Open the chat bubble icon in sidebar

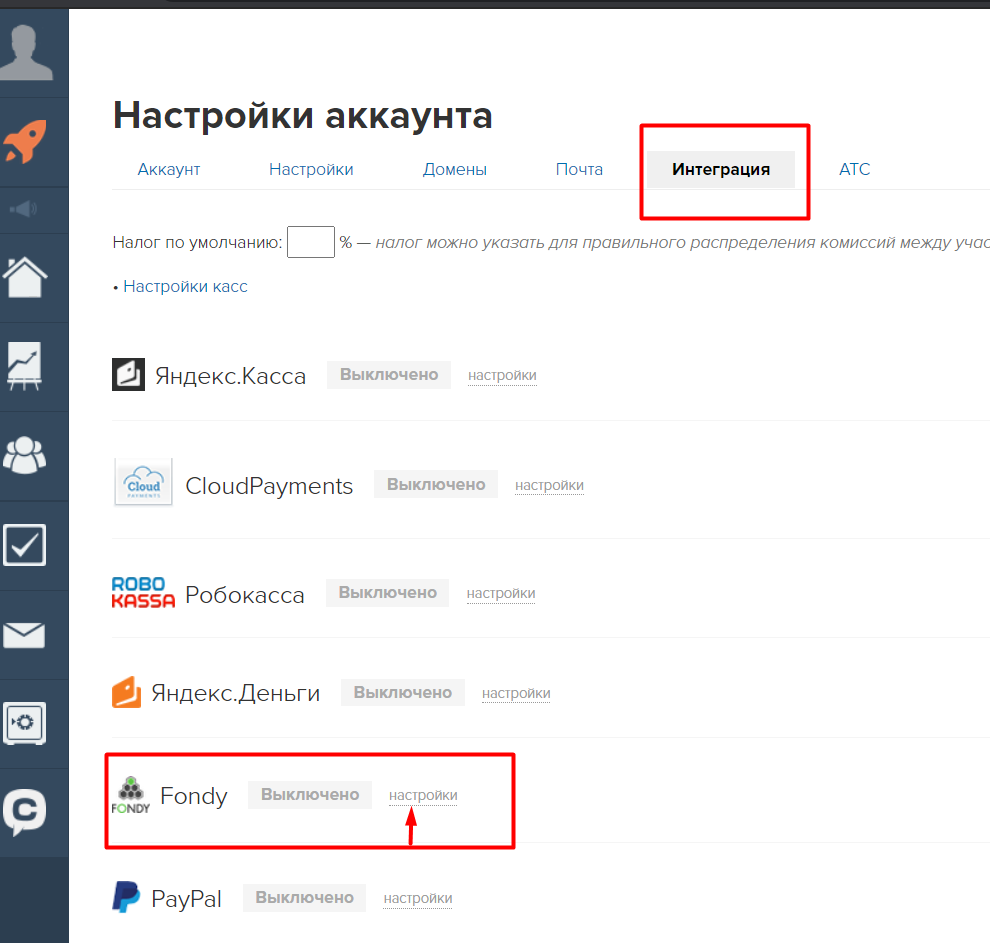pyautogui.click(x=25, y=812)
